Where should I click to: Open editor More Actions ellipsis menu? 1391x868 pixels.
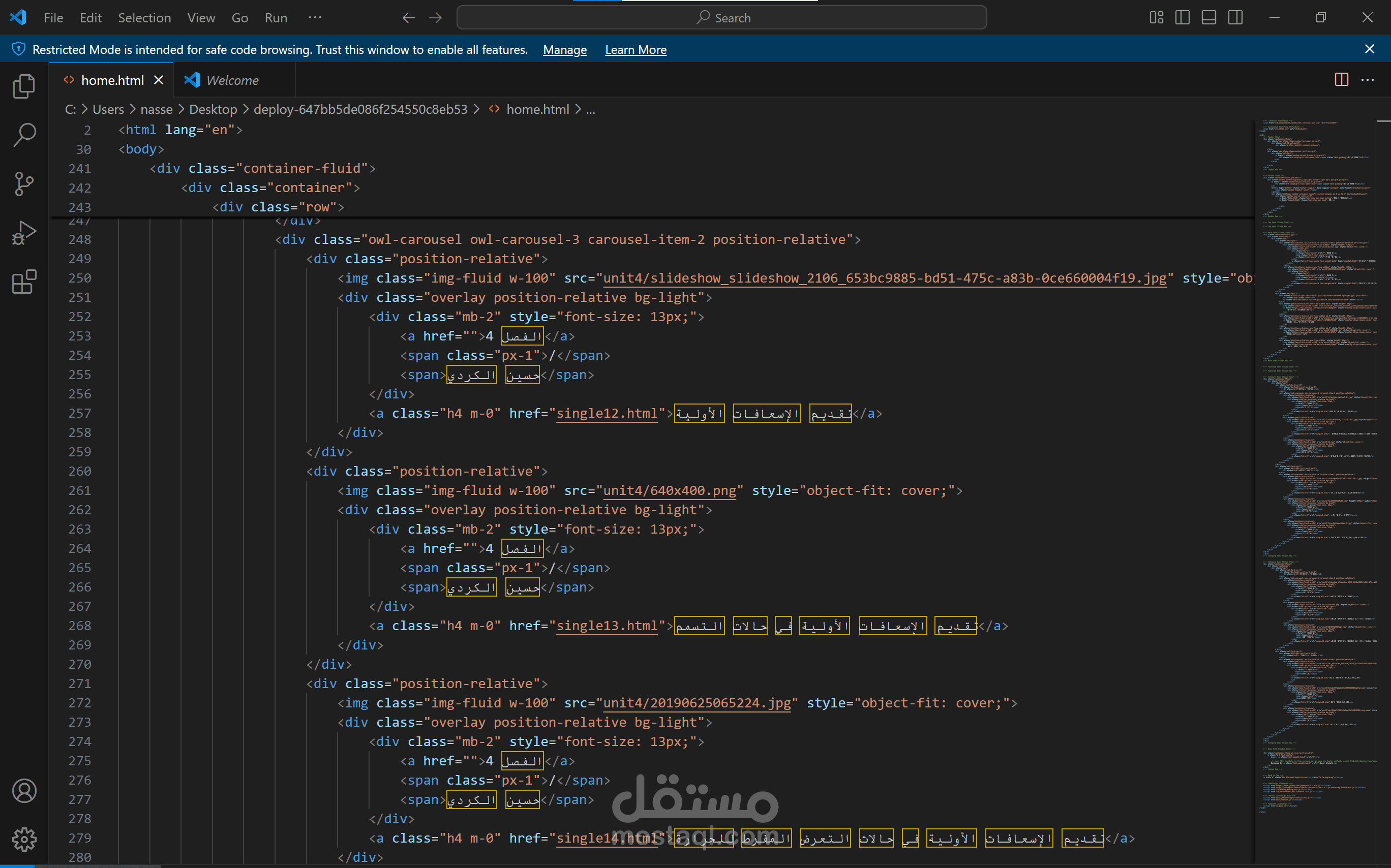(x=1368, y=80)
